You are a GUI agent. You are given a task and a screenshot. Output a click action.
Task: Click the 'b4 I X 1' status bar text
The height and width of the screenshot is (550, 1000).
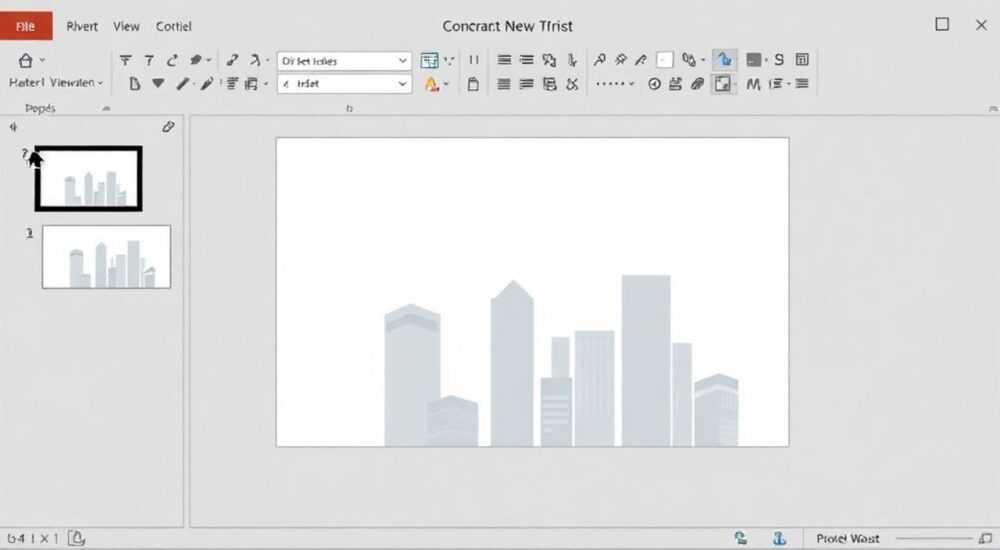point(32,539)
